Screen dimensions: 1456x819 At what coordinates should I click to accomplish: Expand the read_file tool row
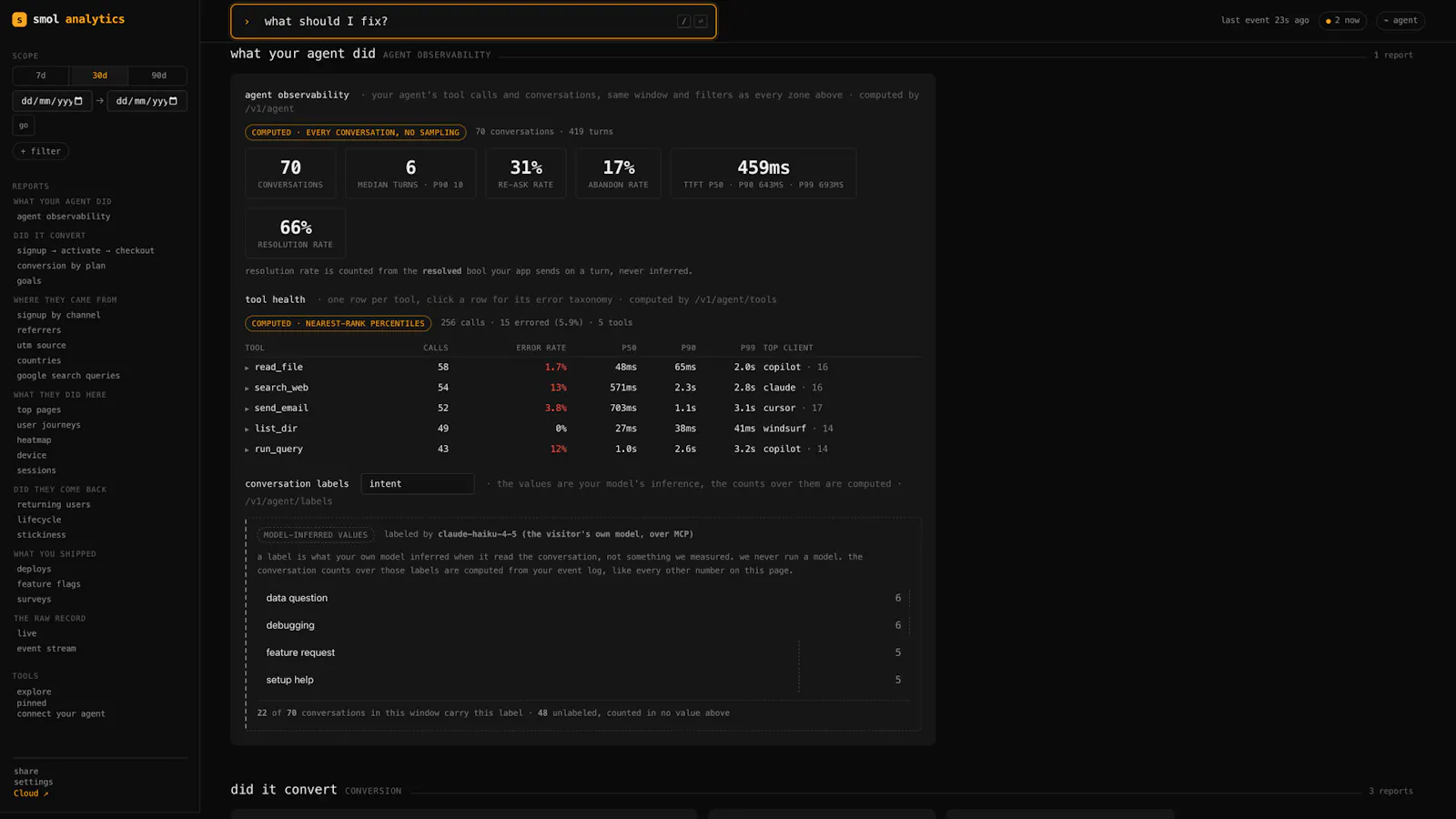point(582,367)
